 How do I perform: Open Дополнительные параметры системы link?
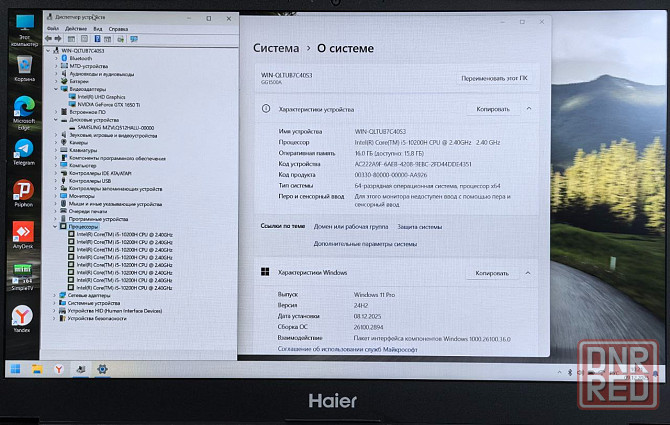[x=365, y=244]
